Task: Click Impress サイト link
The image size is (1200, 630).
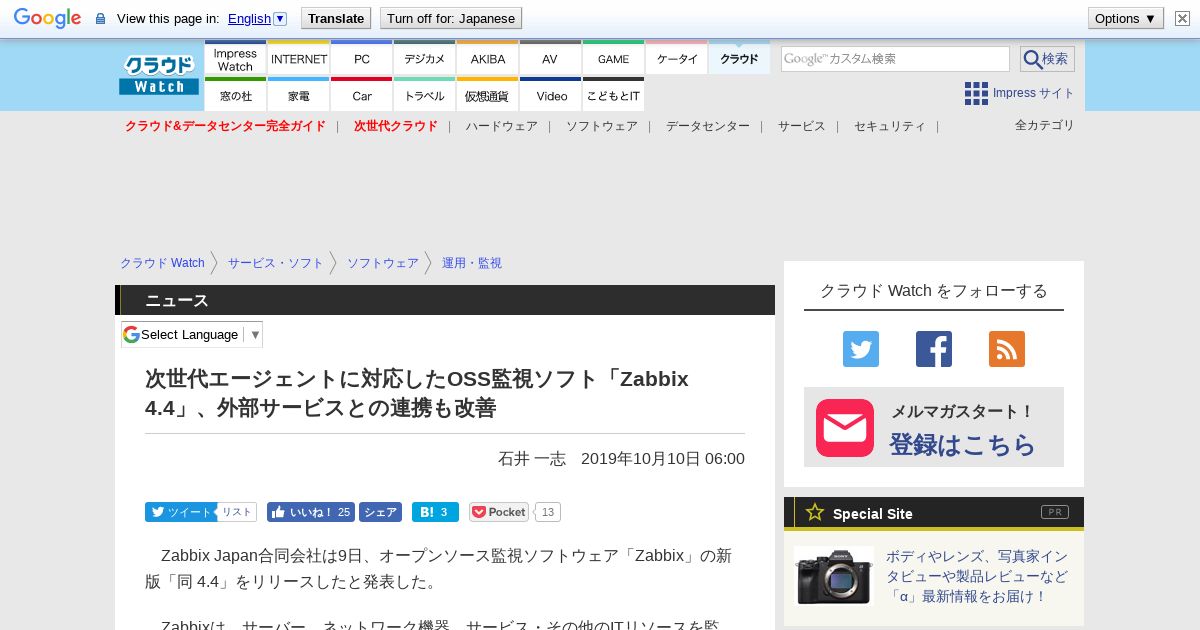Action: 1033,93
